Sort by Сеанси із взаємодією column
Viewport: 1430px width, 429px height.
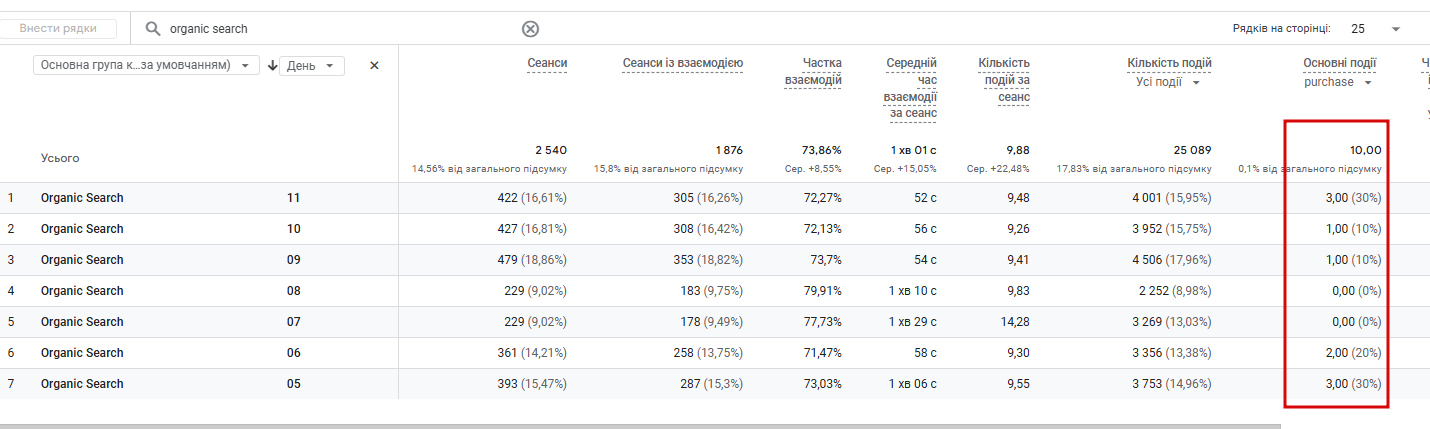click(x=682, y=63)
